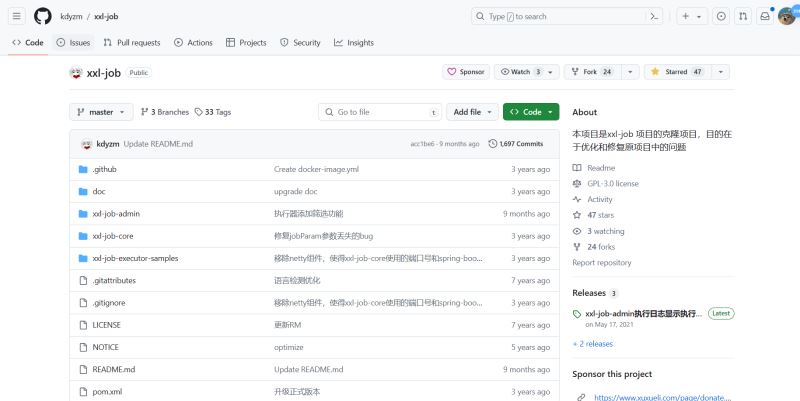The image size is (800, 401).
Task: Open the .gitignore file
Action: point(109,303)
